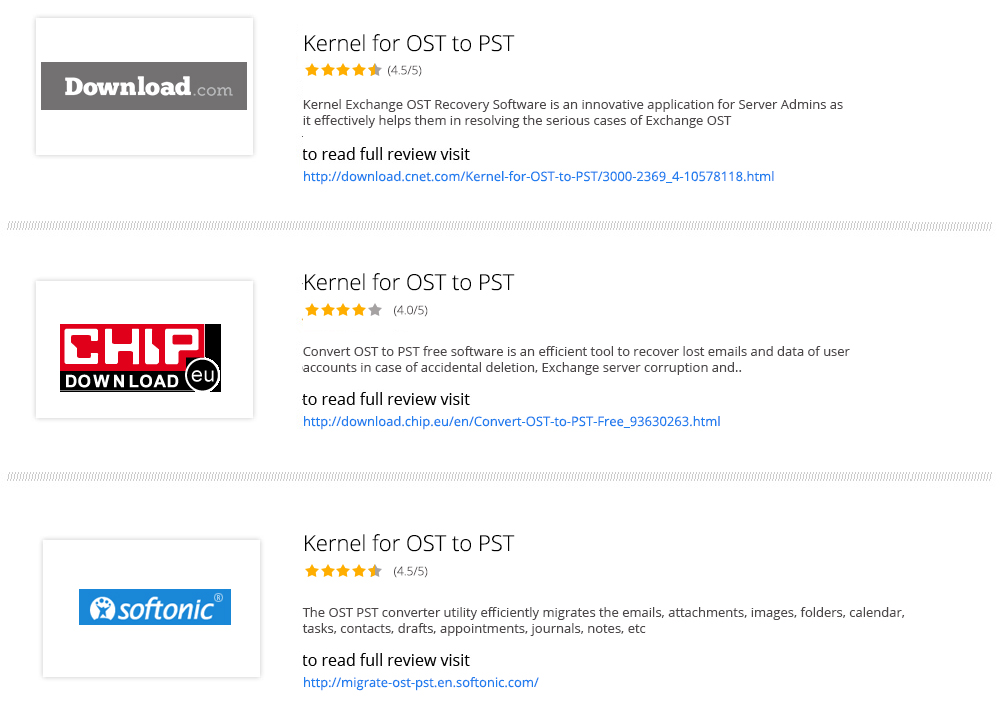Visit the migrate-ost-pst softonic link
This screenshot has height=708, width=1000.
[420, 683]
